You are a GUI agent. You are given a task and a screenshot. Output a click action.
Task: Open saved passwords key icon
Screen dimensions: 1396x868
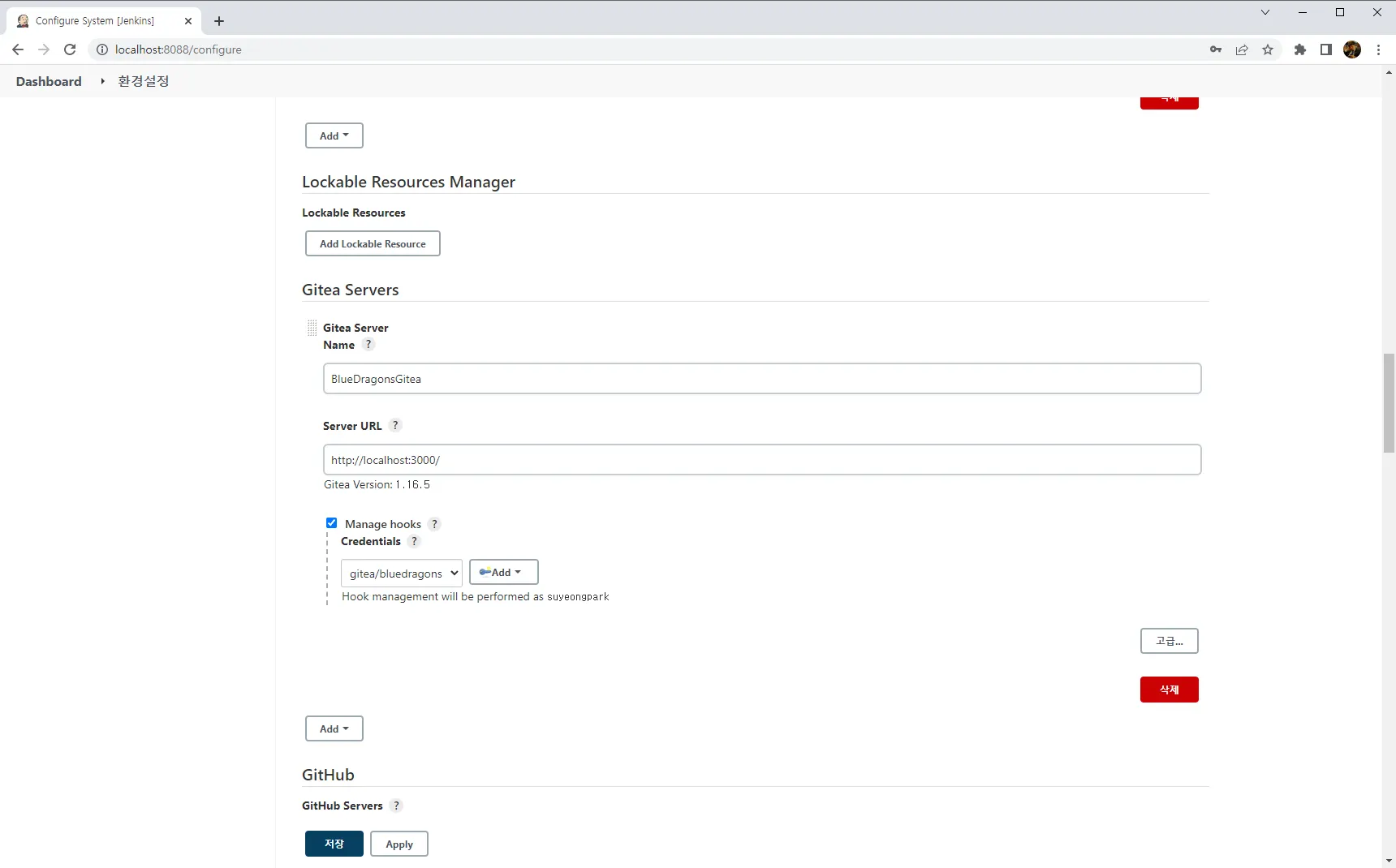point(1216,49)
